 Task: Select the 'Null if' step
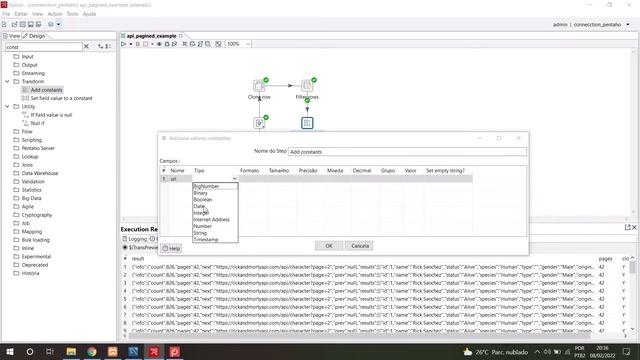coord(33,123)
